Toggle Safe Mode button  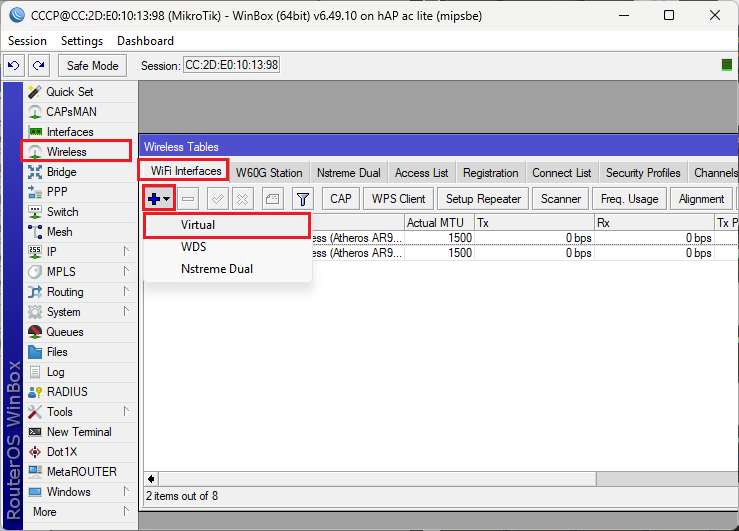click(92, 65)
